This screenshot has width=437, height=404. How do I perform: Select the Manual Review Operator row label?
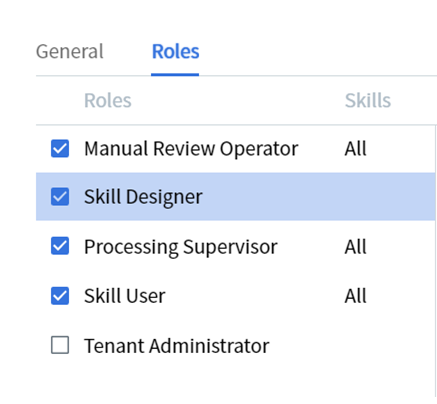tap(191, 149)
